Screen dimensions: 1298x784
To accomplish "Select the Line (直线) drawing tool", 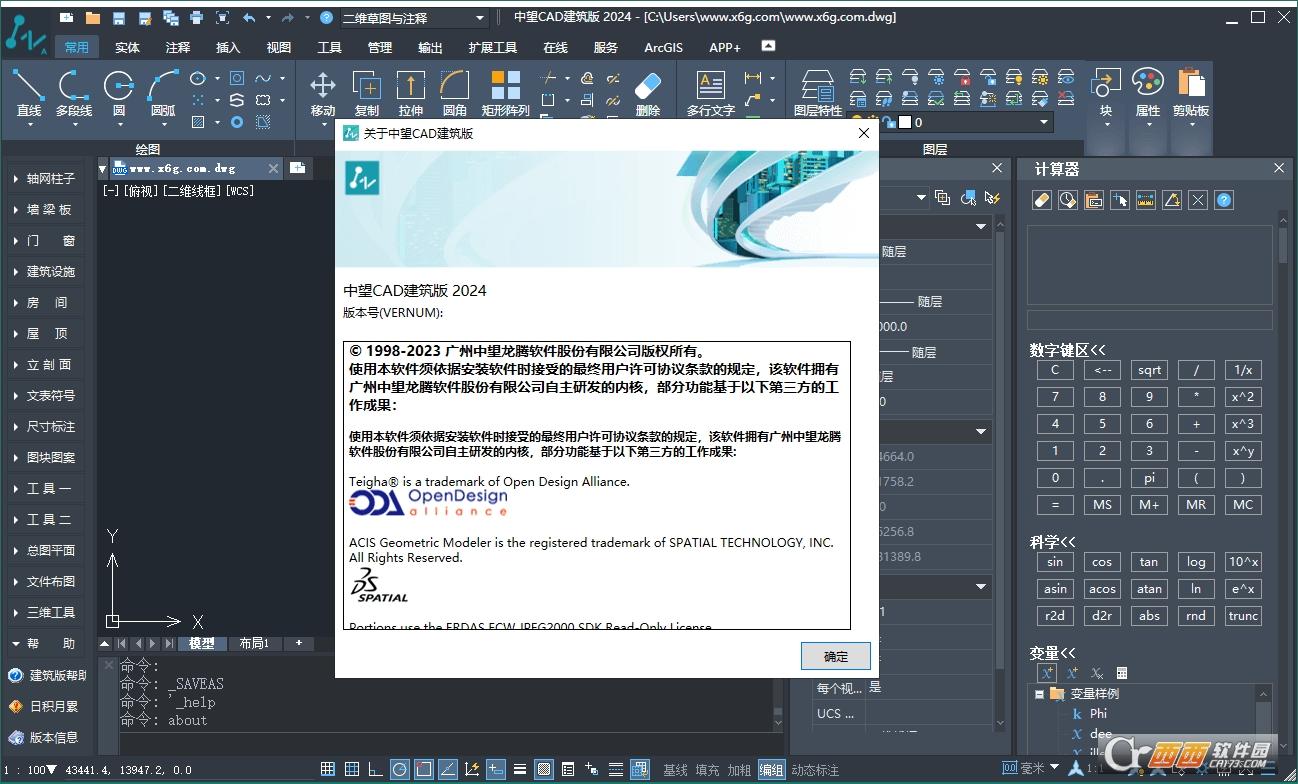I will [x=29, y=95].
